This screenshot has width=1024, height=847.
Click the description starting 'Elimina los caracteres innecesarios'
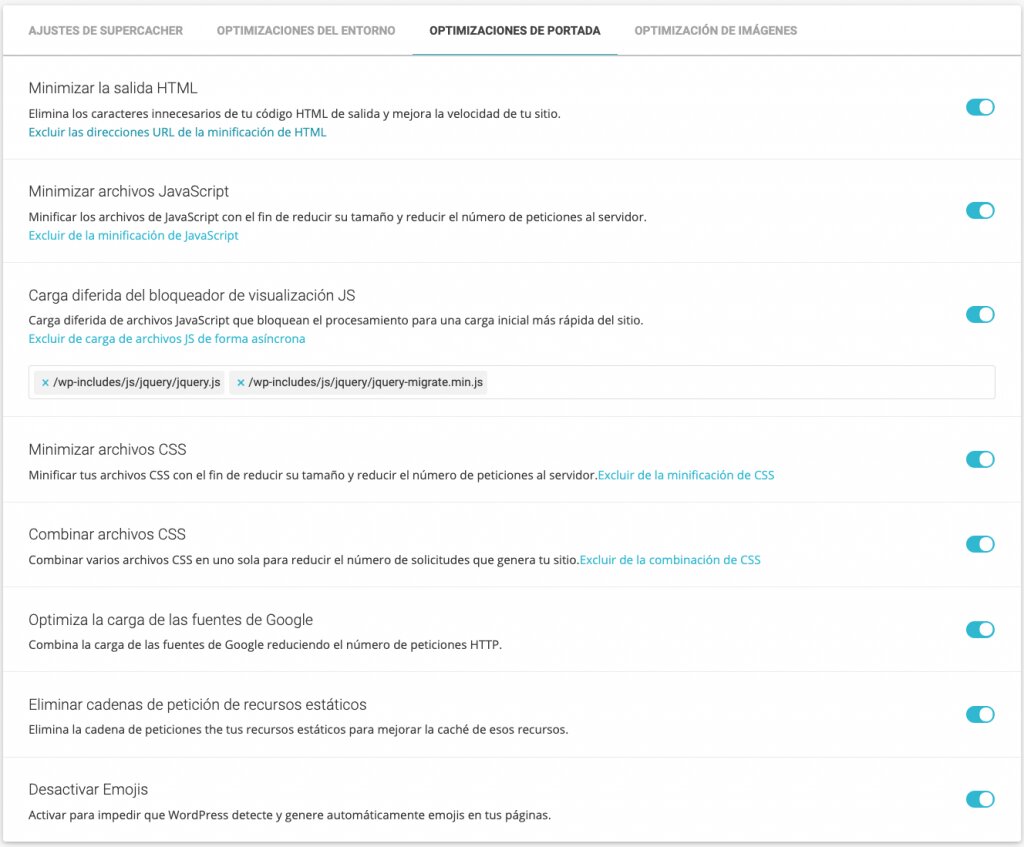click(295, 114)
